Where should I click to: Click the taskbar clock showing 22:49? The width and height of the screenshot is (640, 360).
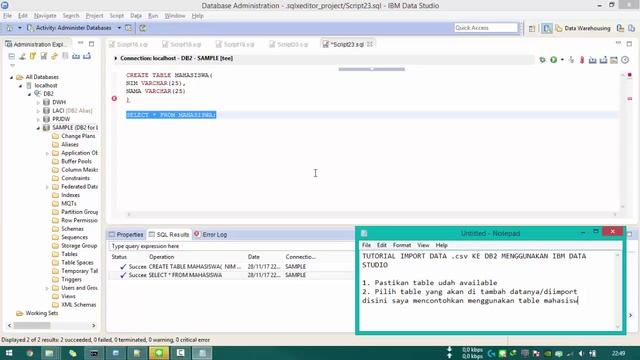click(x=618, y=353)
